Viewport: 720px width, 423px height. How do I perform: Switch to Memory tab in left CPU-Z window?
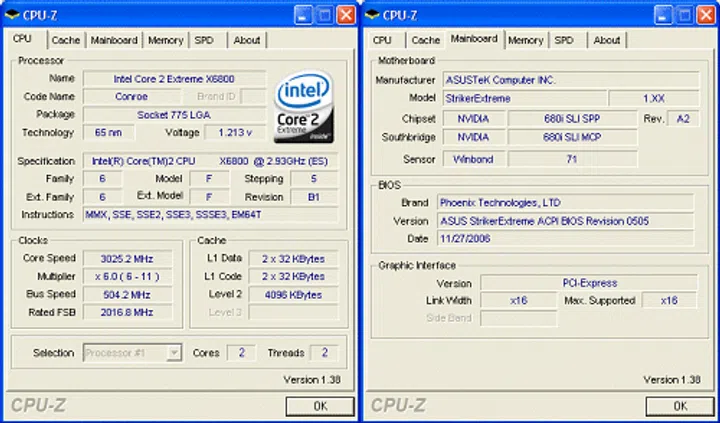click(165, 40)
